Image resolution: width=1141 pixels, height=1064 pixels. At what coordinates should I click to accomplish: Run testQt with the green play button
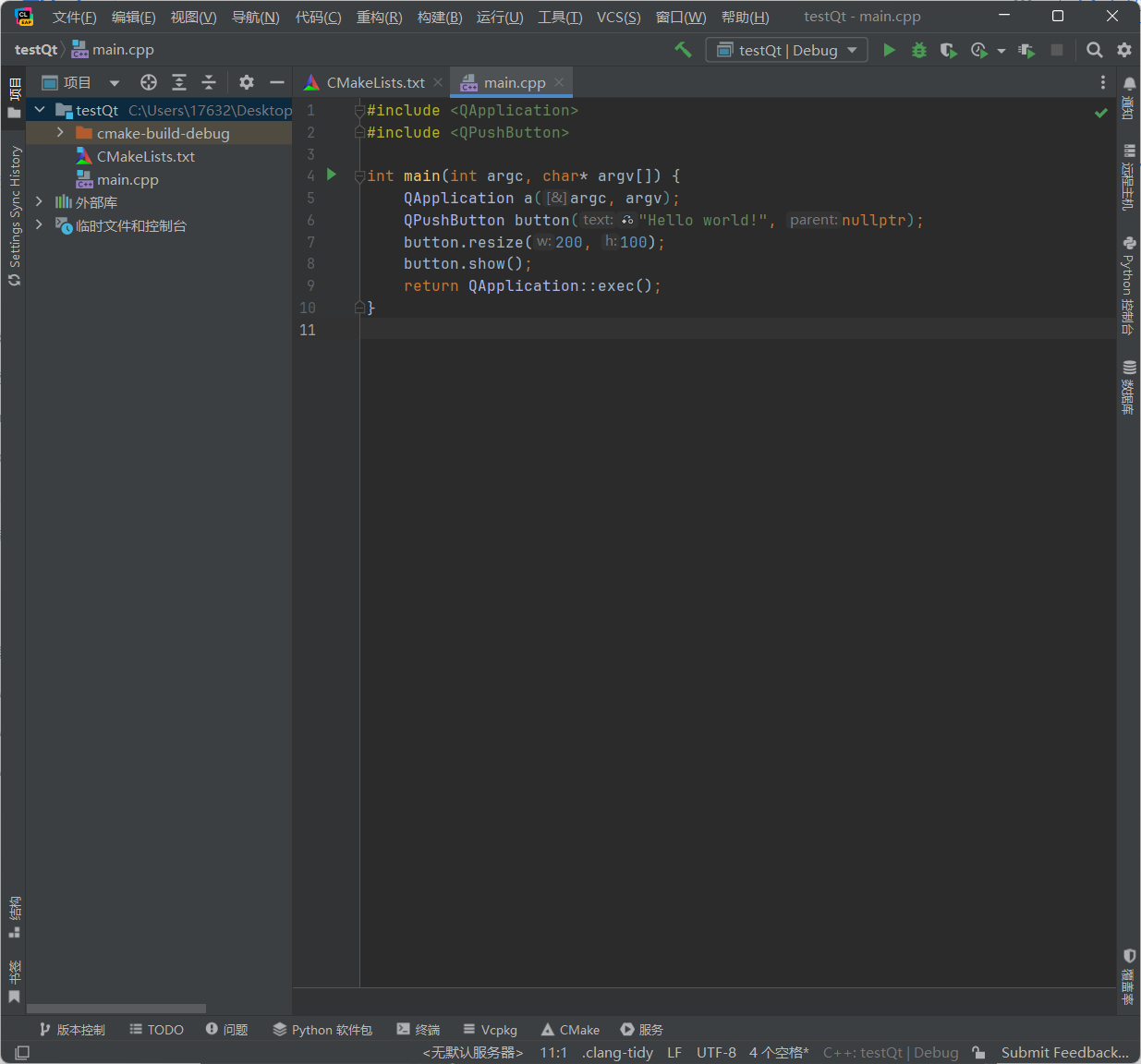tap(889, 50)
